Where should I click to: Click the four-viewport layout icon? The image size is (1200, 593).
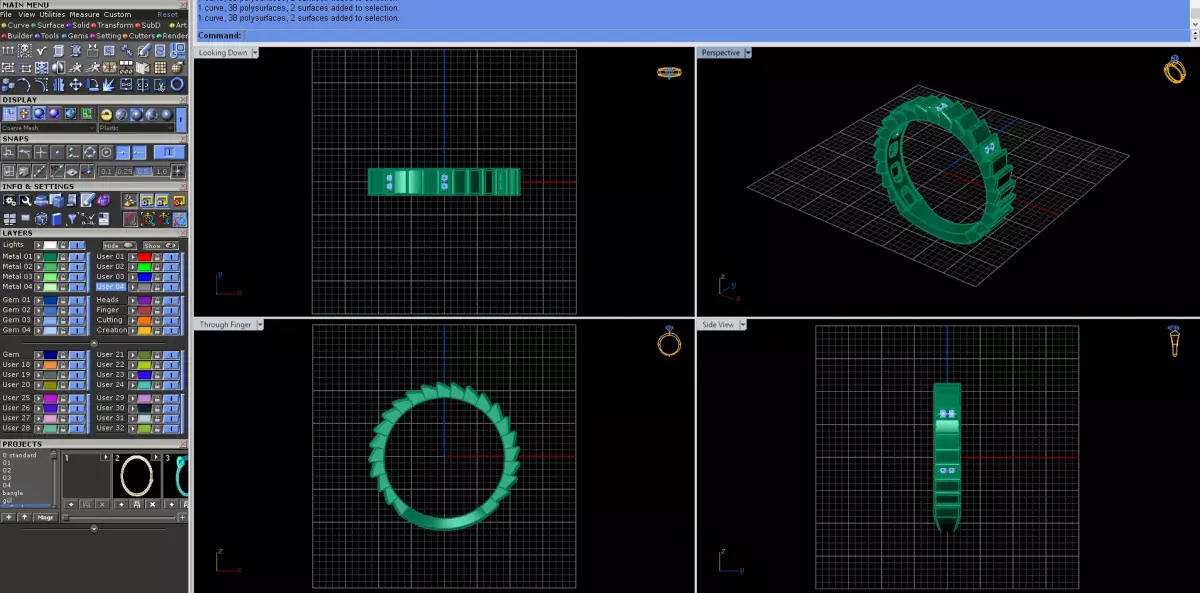9,218
